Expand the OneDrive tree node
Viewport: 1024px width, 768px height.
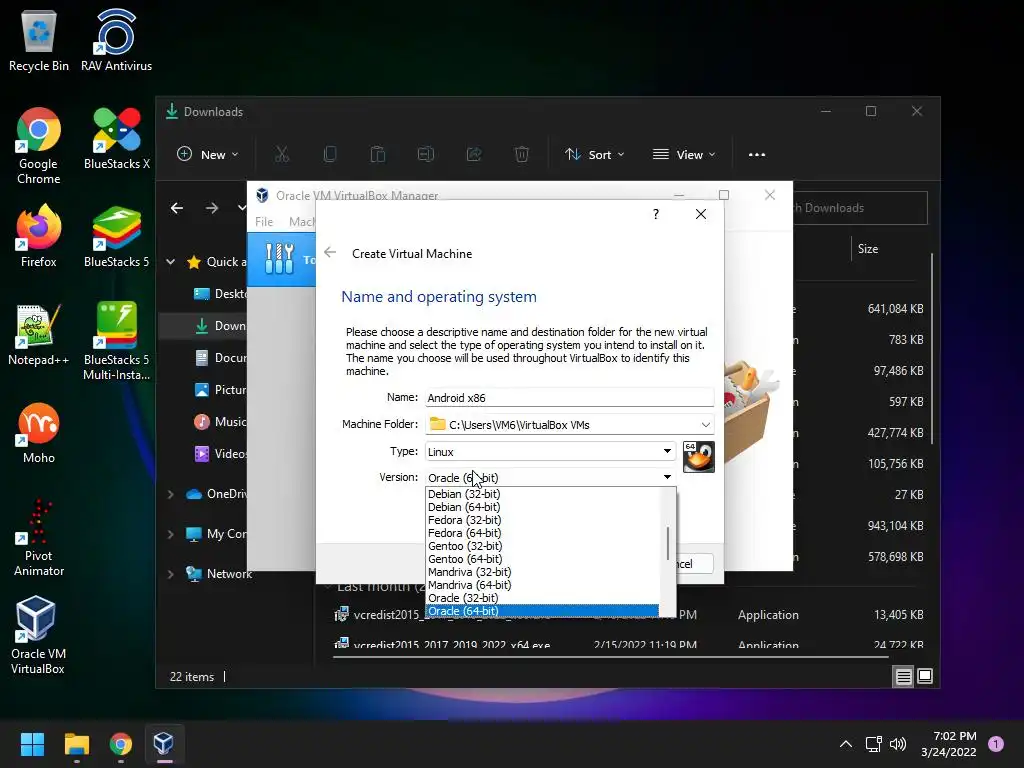[x=171, y=494]
